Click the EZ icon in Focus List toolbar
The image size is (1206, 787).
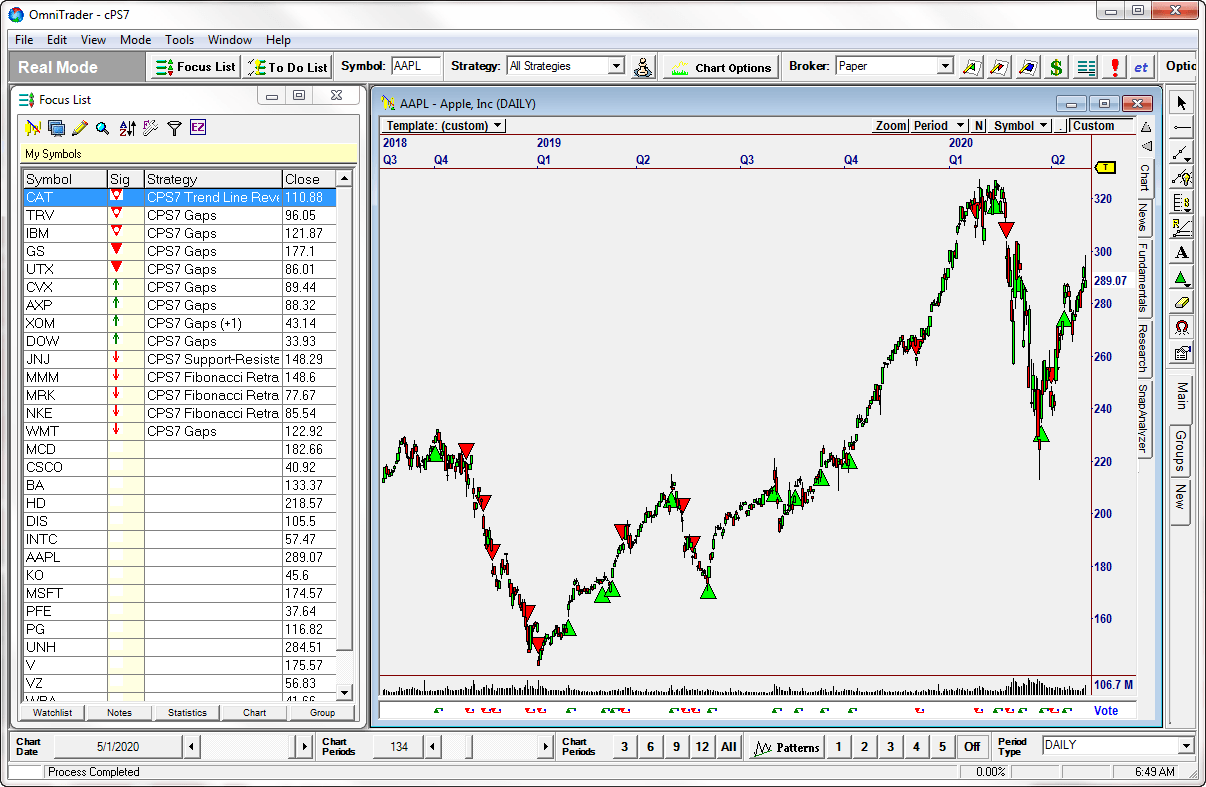click(198, 128)
